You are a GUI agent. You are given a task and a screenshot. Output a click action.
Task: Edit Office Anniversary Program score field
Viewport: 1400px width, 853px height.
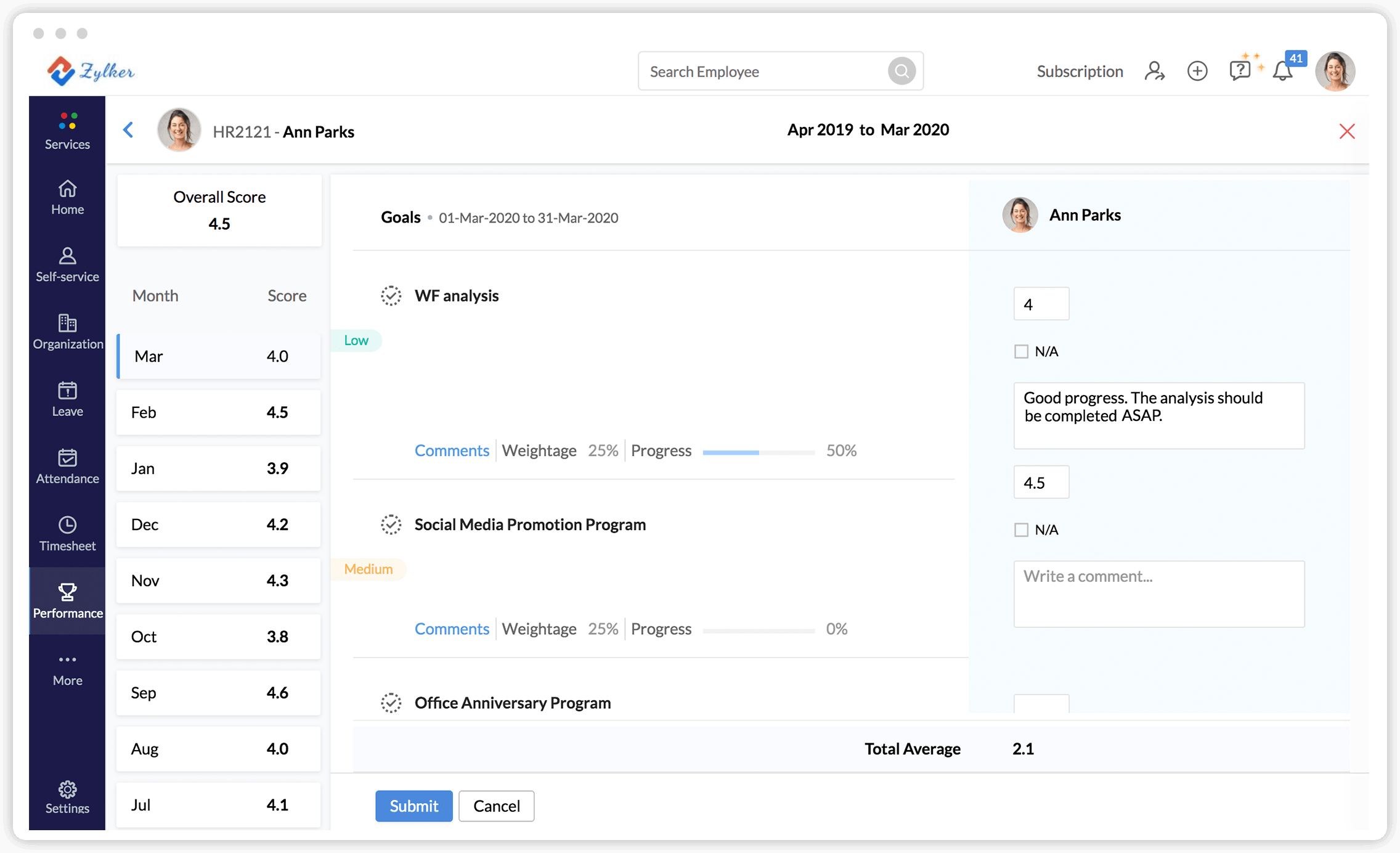click(1041, 704)
